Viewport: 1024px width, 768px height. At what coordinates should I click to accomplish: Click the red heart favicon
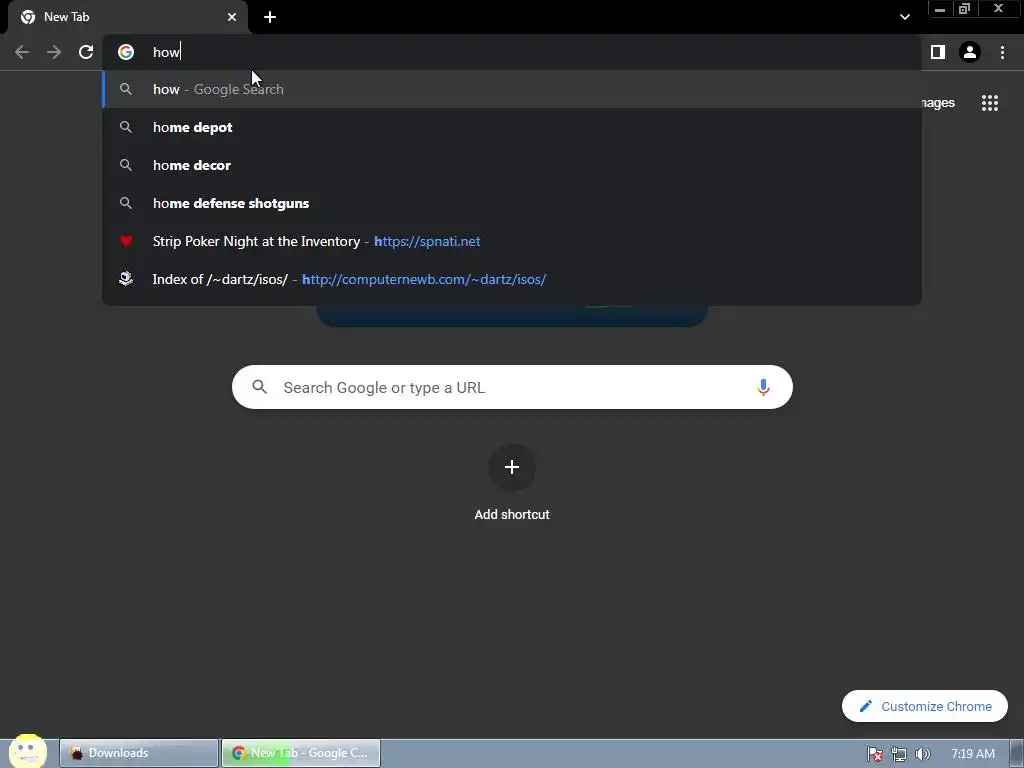point(126,241)
